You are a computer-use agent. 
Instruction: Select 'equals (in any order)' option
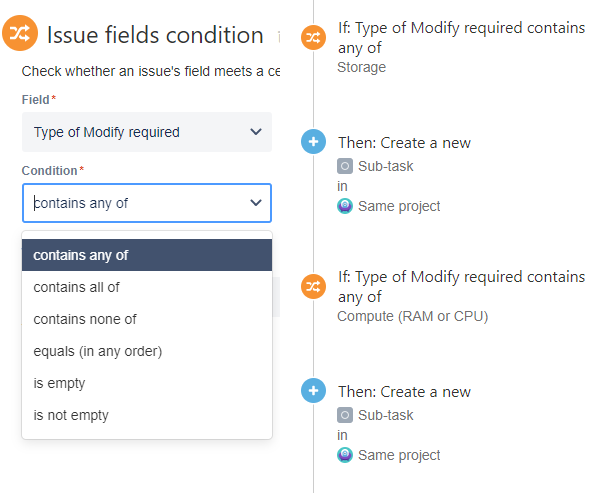click(147, 351)
